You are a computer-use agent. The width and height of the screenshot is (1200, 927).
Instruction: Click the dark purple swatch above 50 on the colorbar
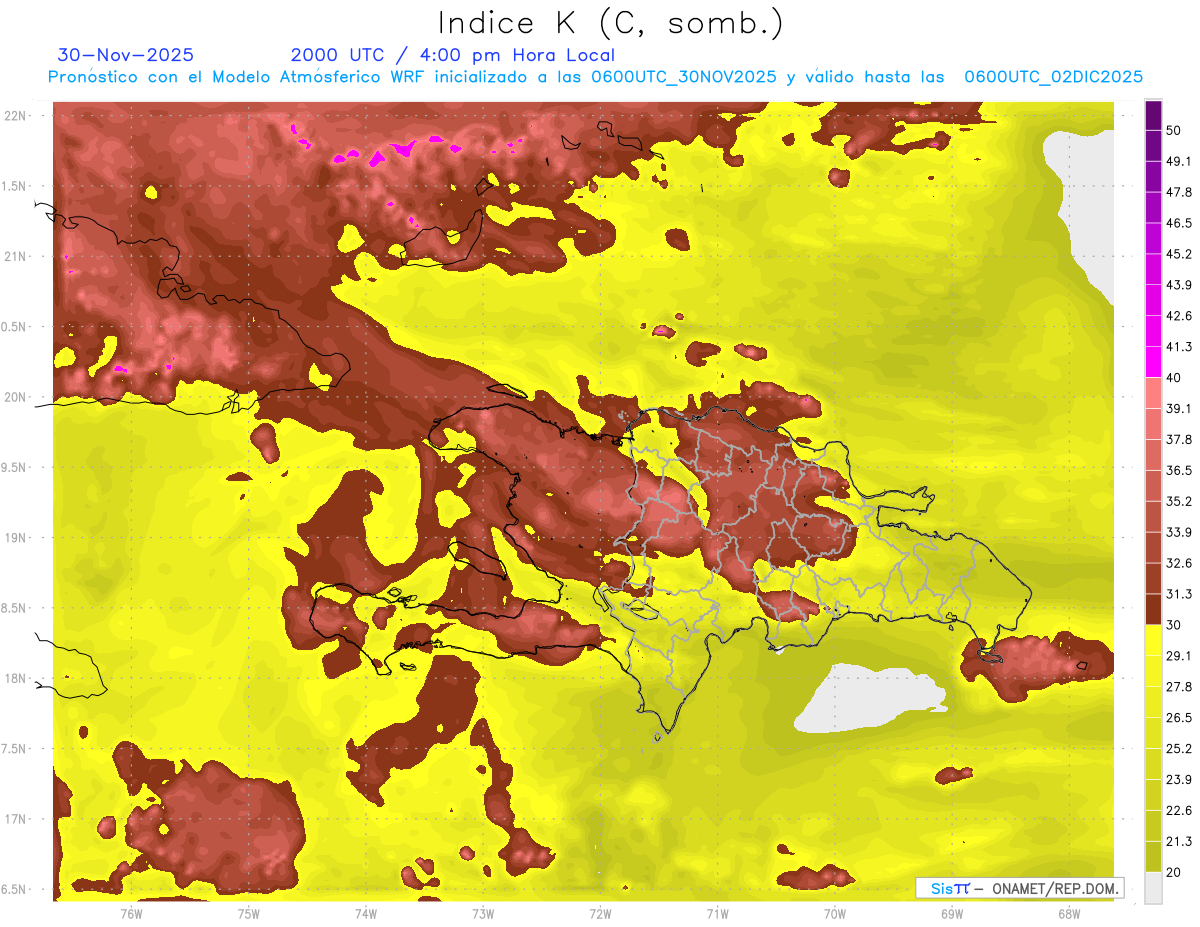(1154, 116)
